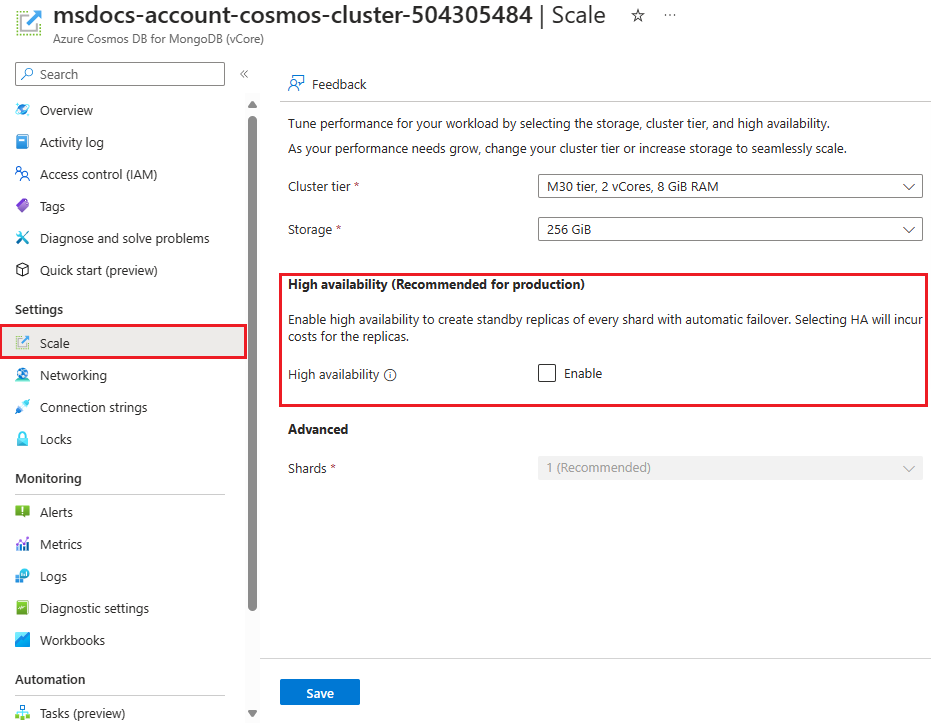Enable high availability for the cluster
Screen dimensions: 931x723
click(547, 372)
